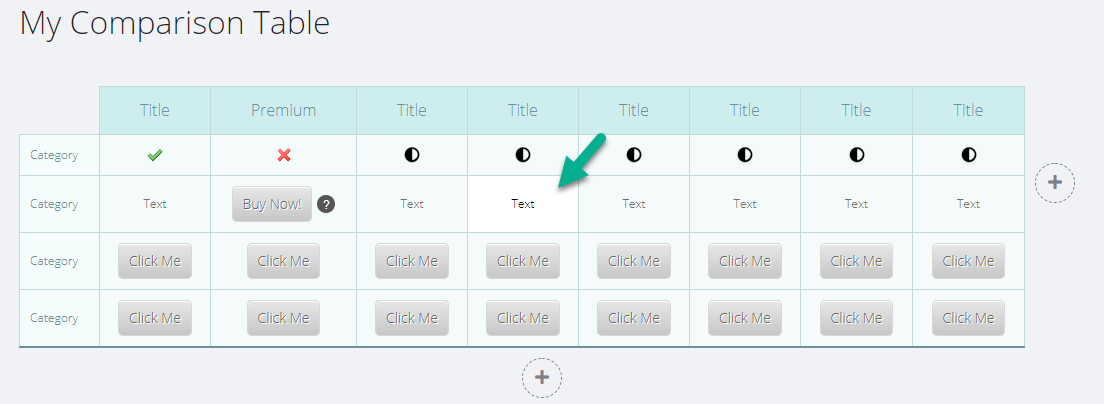This screenshot has height=404, width=1104.
Task: Add a new row with the bottom plus icon
Action: (x=541, y=378)
